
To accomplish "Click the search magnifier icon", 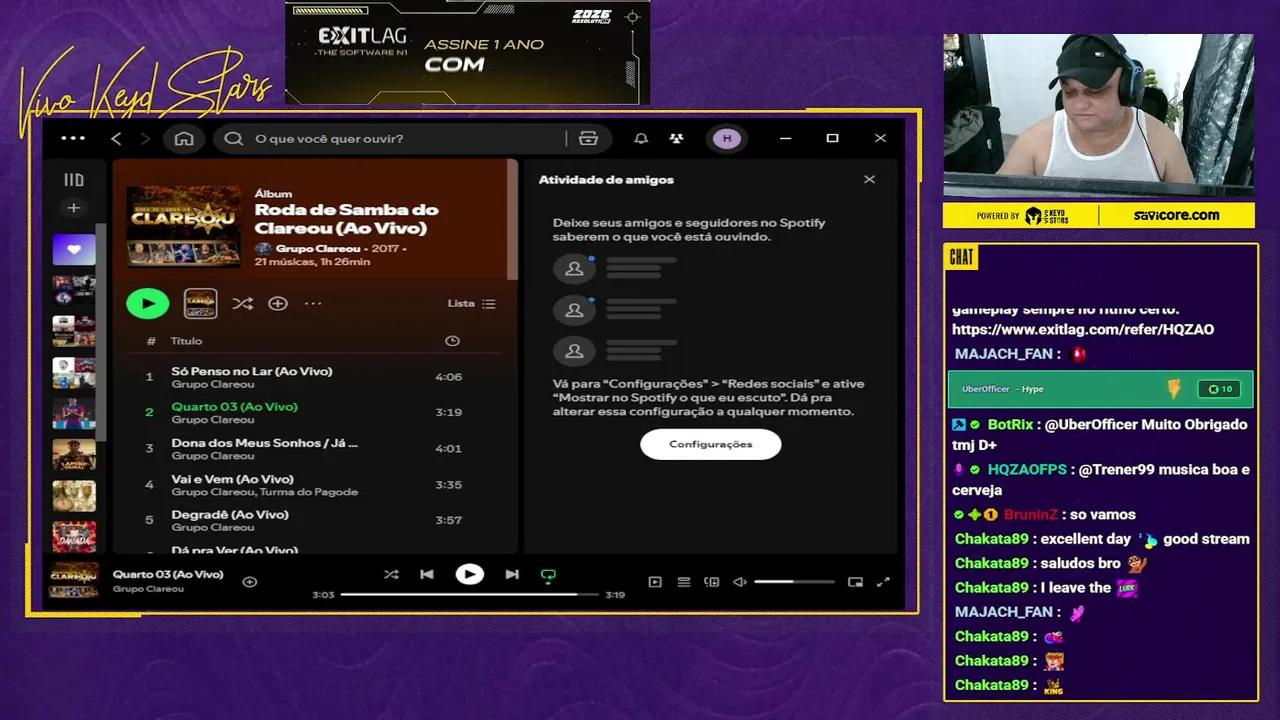I will (234, 138).
